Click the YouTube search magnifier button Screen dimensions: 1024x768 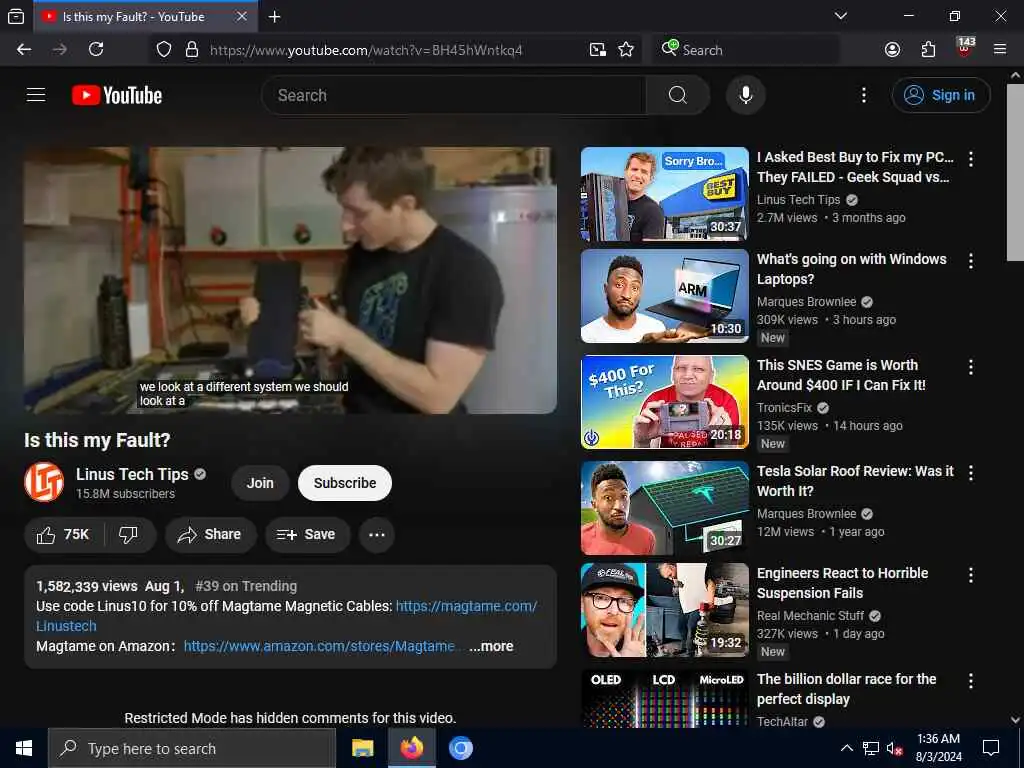[678, 95]
